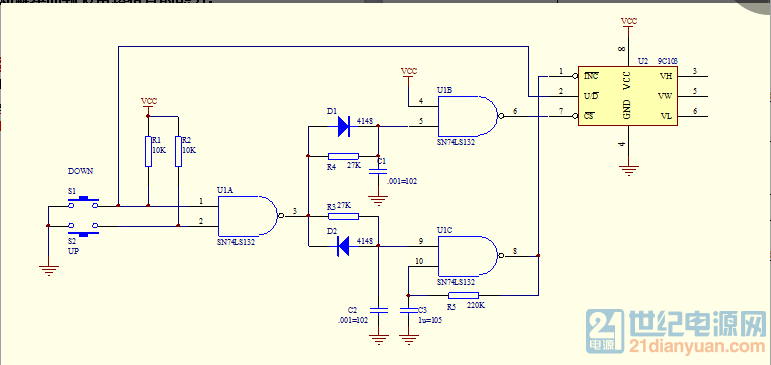This screenshot has width=771, height=365.
Task: Click the S1 DOWN pushbutton switch
Action: [x=83, y=202]
